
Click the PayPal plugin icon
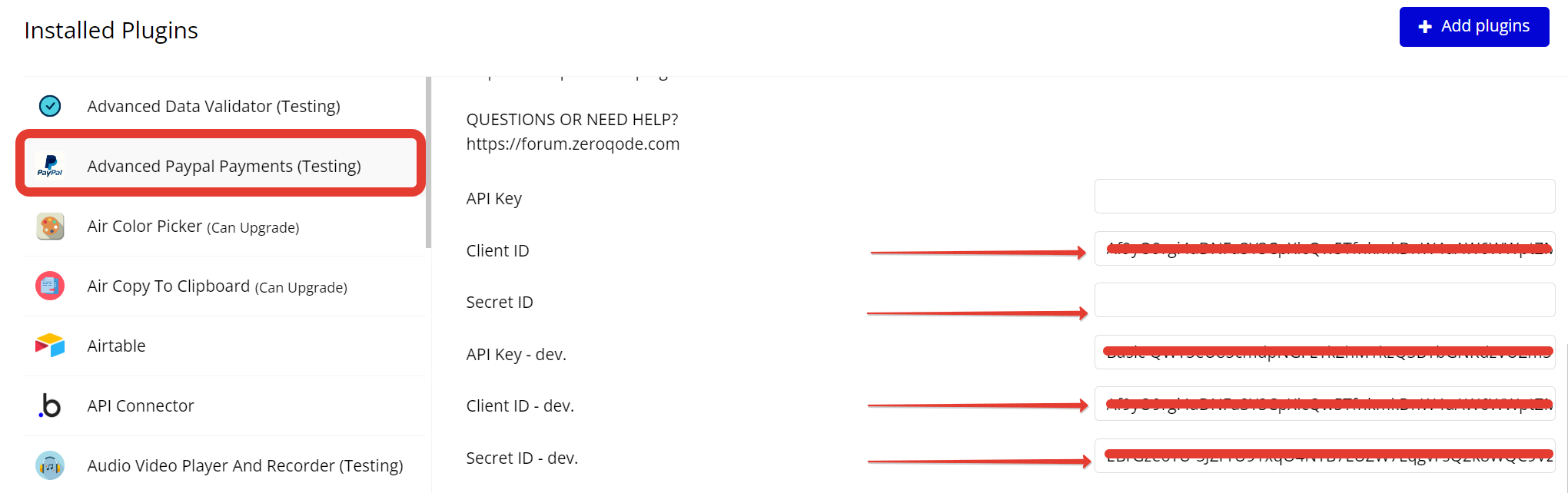pyautogui.click(x=50, y=166)
